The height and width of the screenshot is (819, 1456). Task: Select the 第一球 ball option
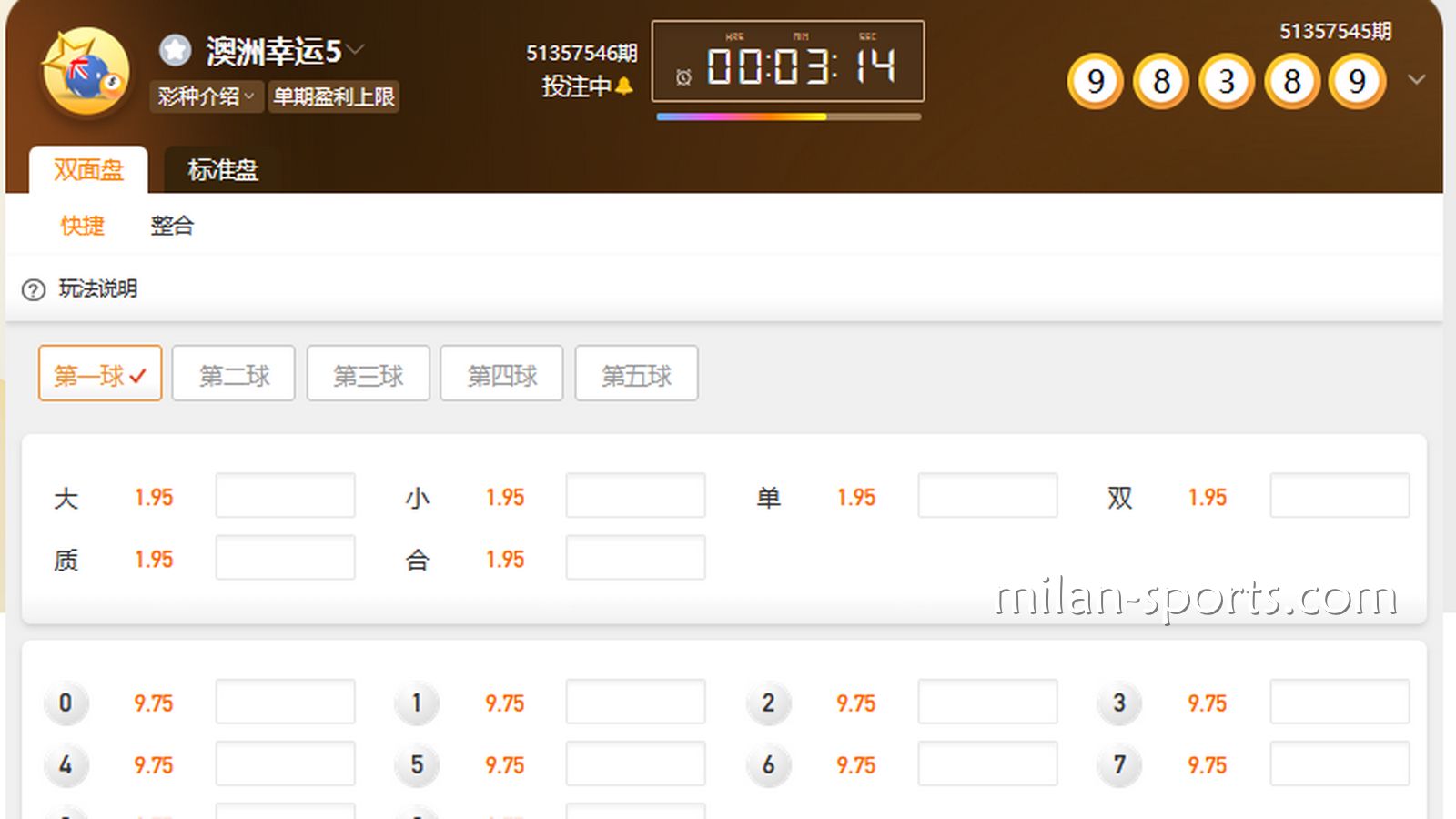click(x=100, y=373)
